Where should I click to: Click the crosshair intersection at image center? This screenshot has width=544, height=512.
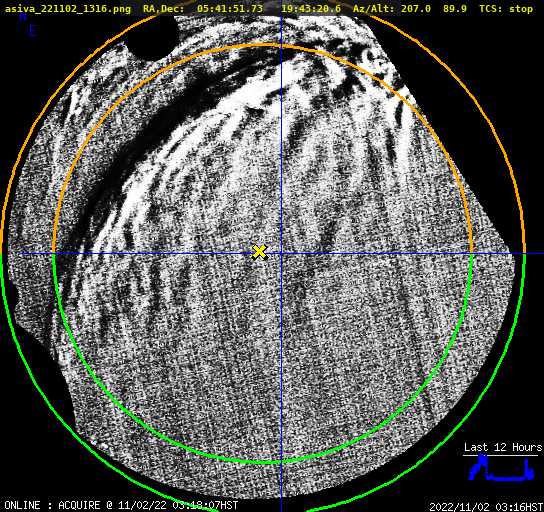click(x=281, y=254)
